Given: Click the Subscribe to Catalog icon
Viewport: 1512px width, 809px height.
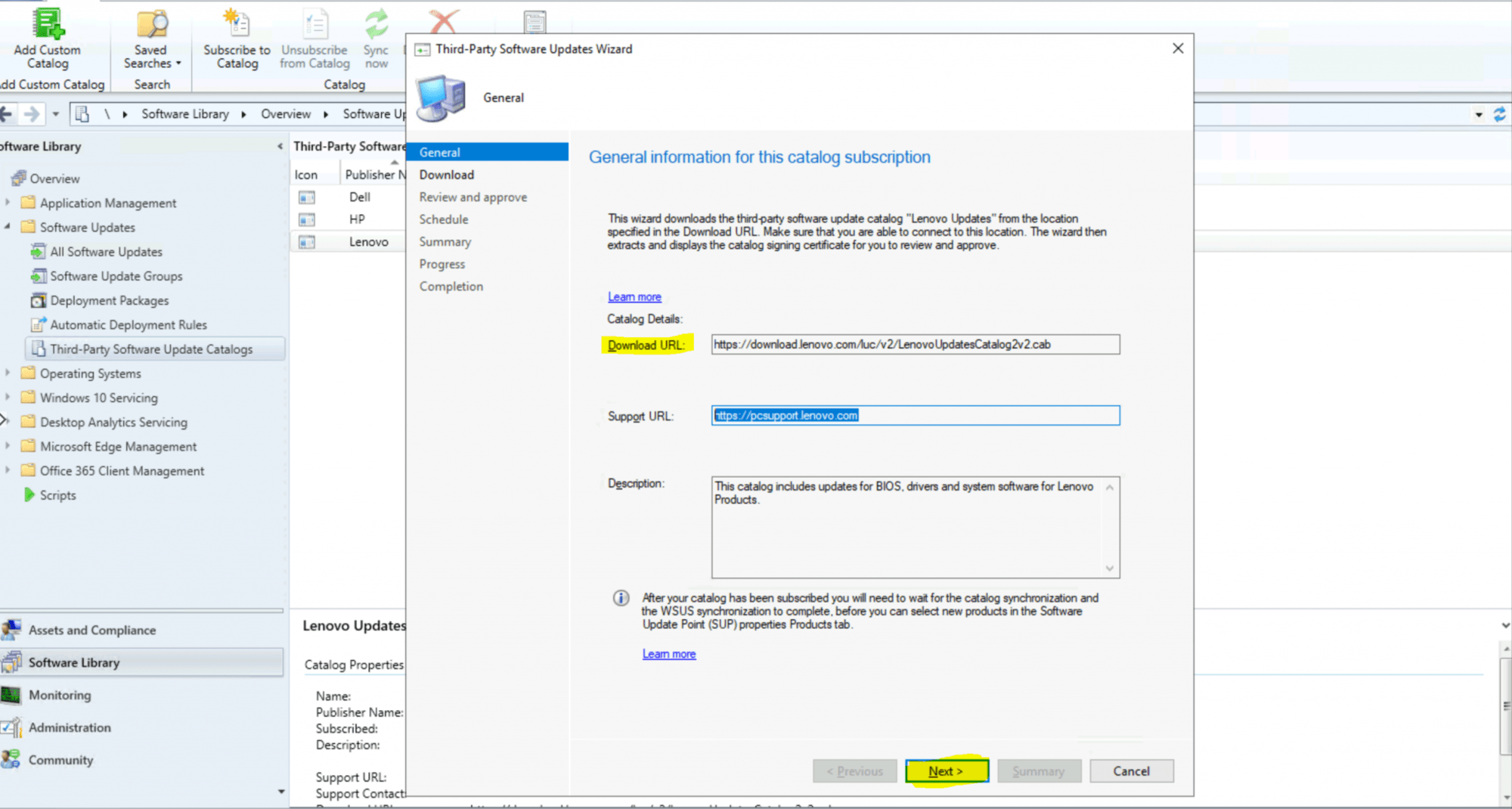Looking at the screenshot, I should (x=236, y=23).
